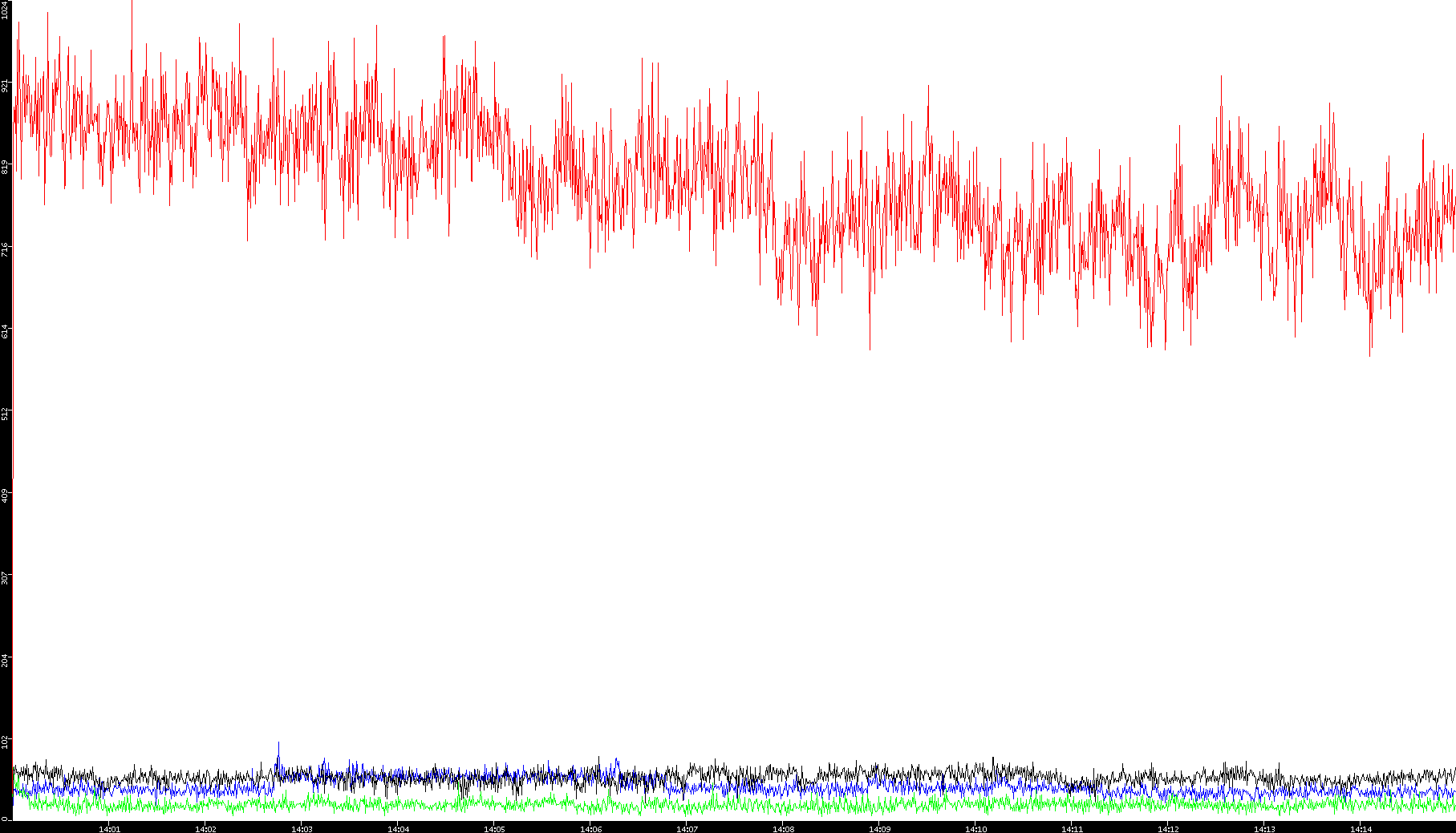The width and height of the screenshot is (1456, 833).
Task: Click the 204 vertical axis value
Action: click(x=6, y=659)
